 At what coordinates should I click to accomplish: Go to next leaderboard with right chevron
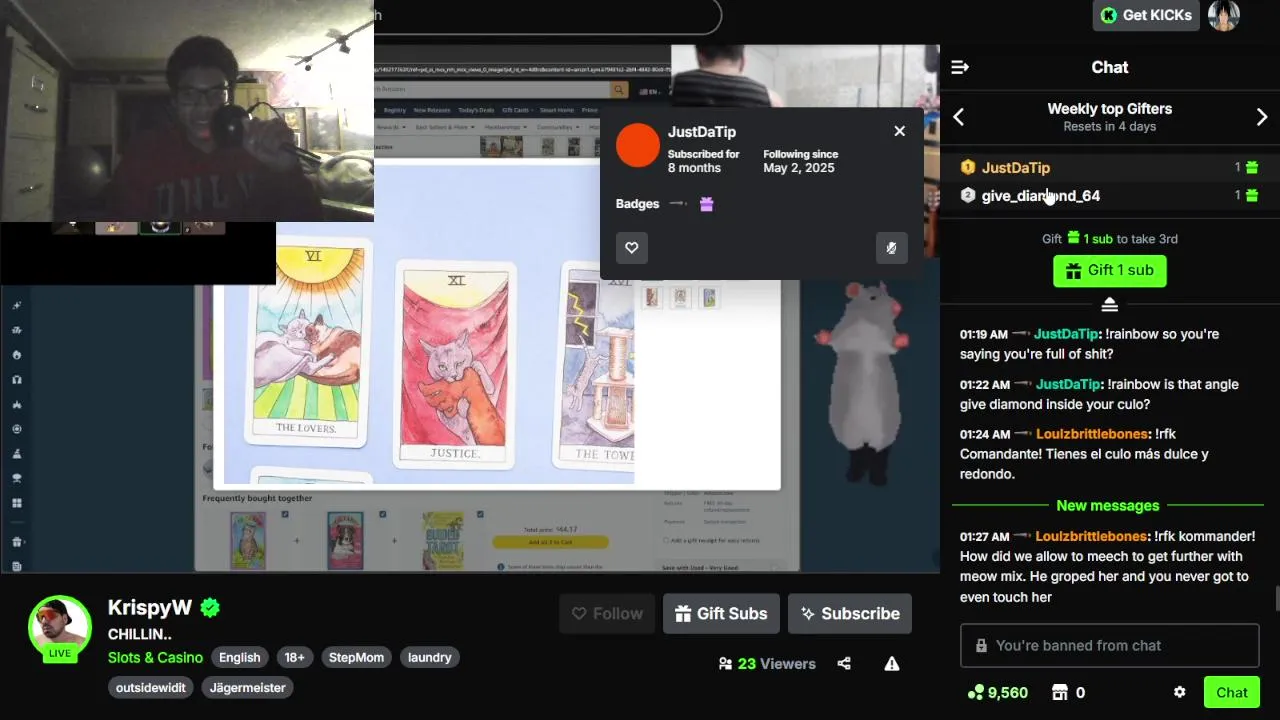[1262, 117]
